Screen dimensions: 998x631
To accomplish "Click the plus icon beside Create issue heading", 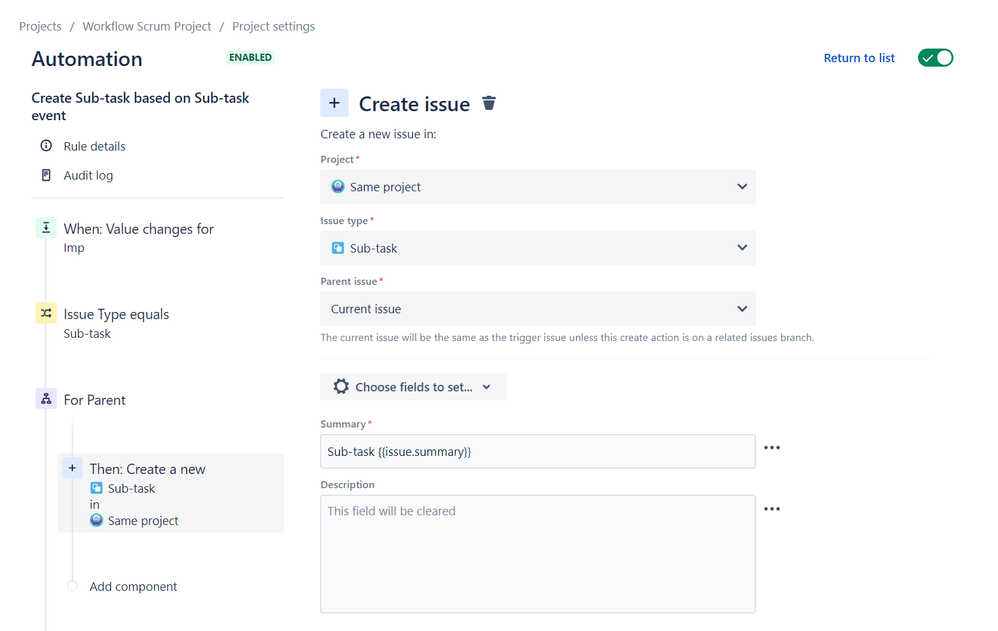I will 334,103.
